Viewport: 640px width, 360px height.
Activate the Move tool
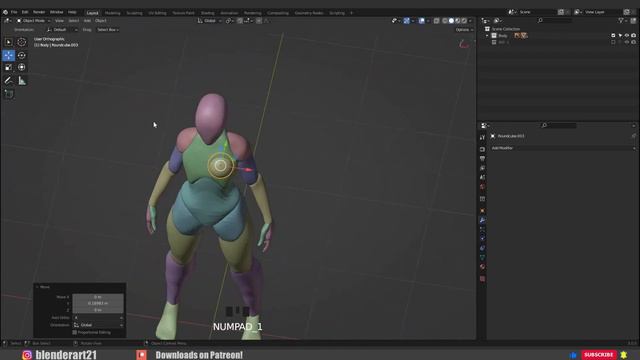(9, 55)
